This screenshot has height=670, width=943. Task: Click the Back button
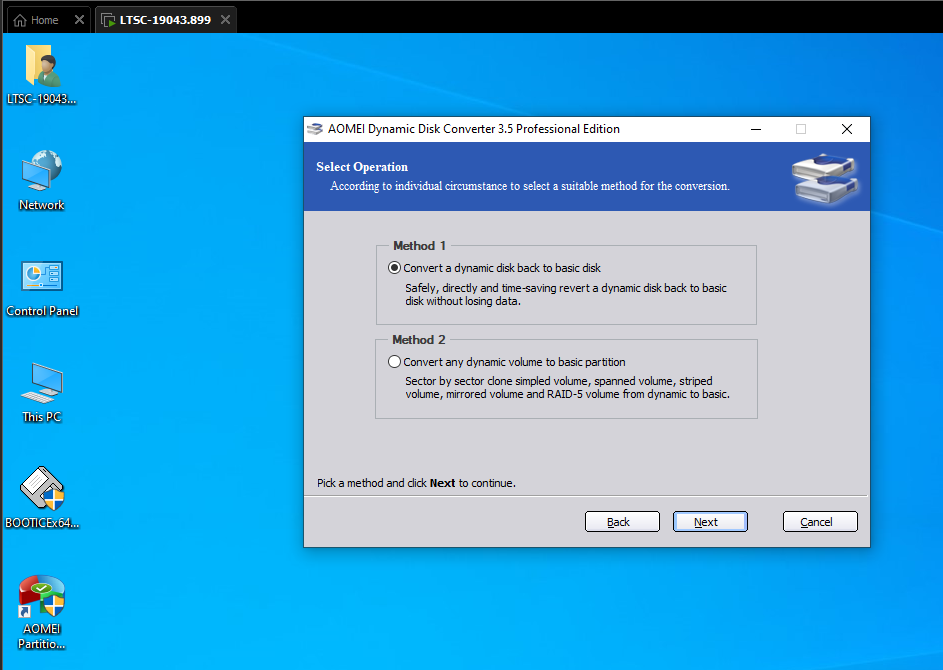tap(622, 521)
